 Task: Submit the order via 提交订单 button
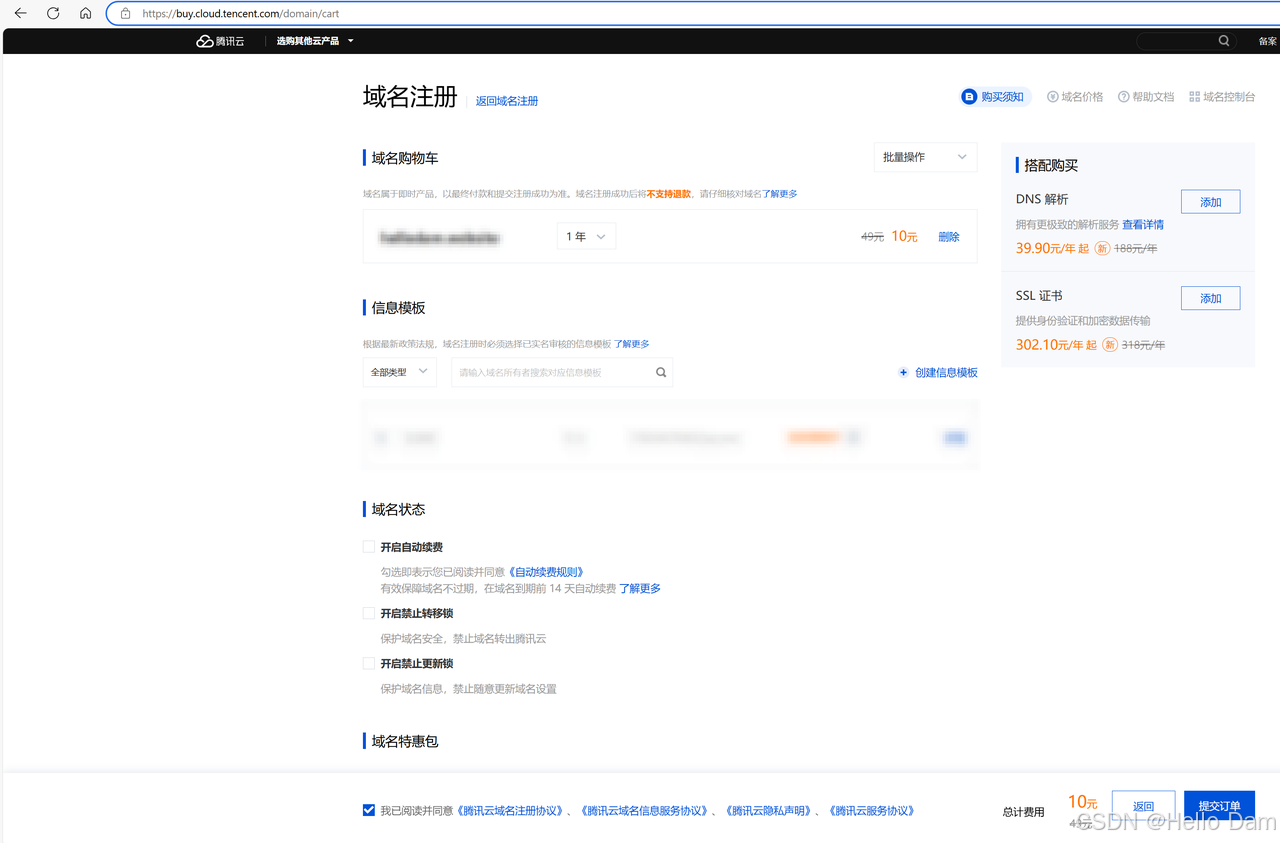click(1219, 805)
